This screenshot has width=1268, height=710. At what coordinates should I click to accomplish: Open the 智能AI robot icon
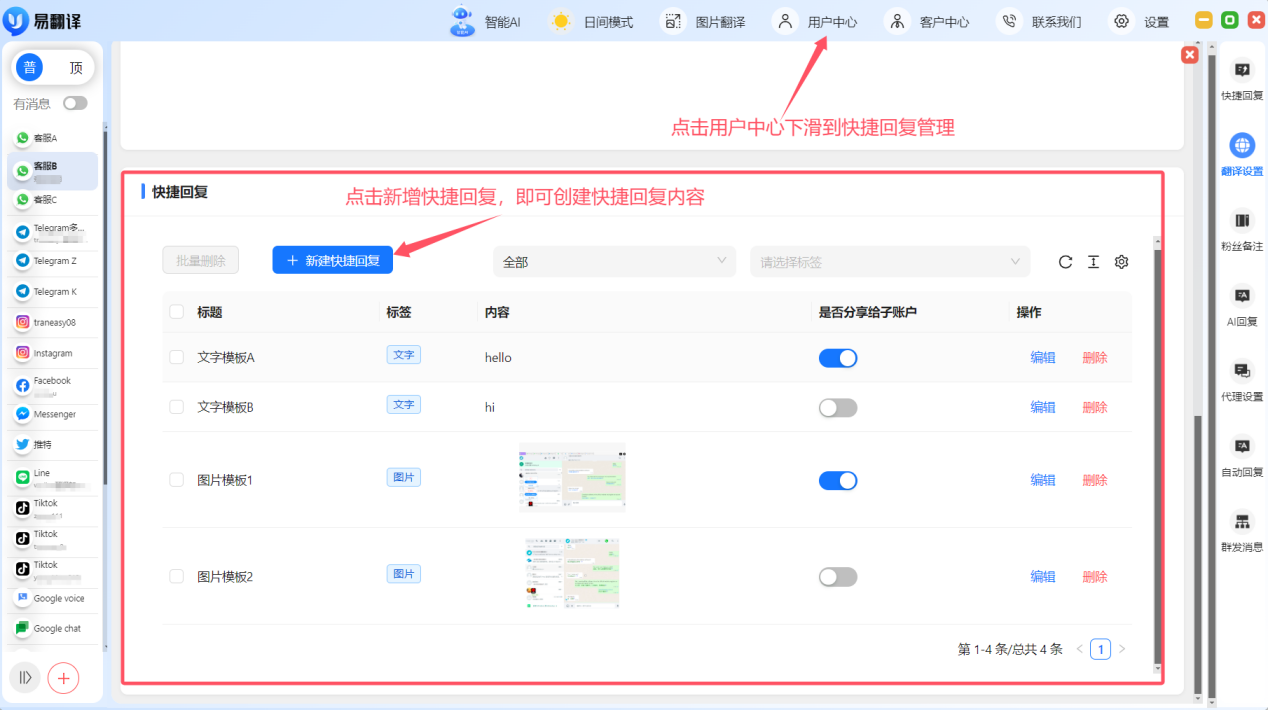[462, 21]
